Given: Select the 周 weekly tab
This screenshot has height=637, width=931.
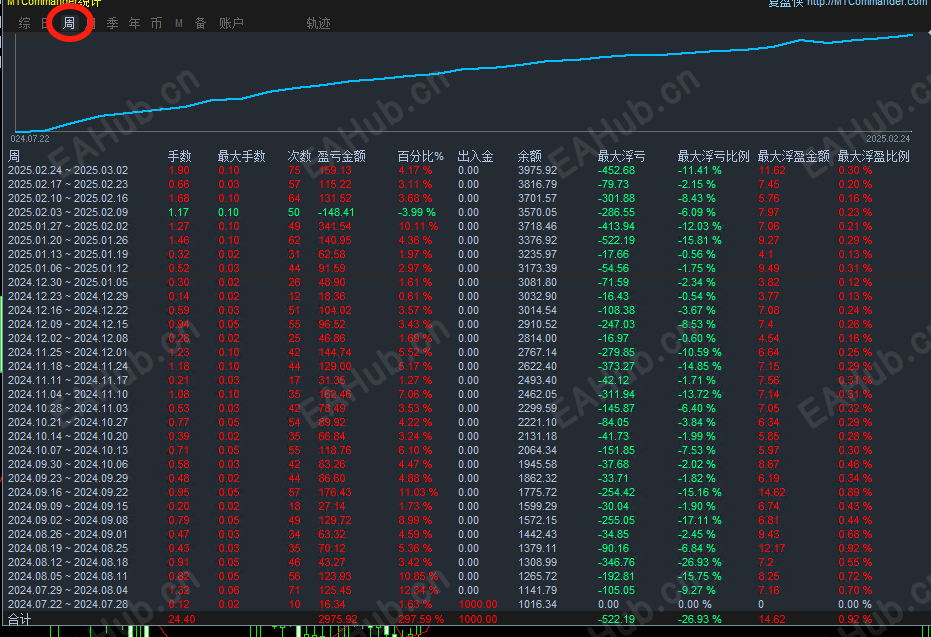Looking at the screenshot, I should coord(69,23).
